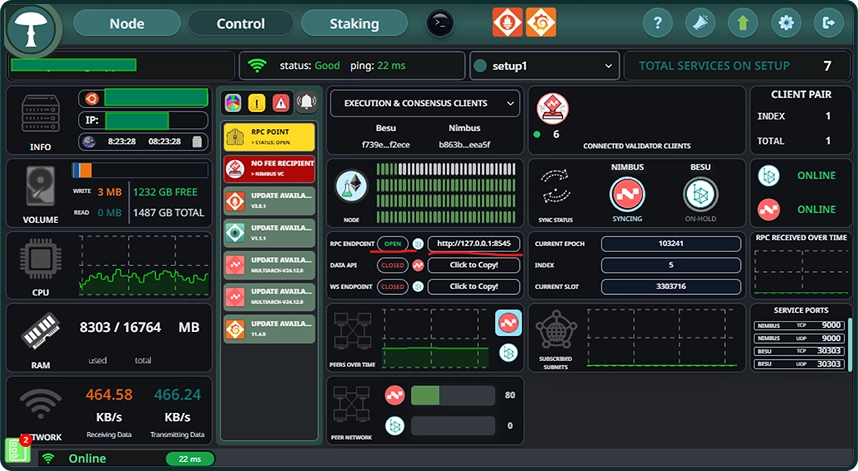Switch to the Node tab
Viewport: 858px width, 471px height.
pyautogui.click(x=127, y=24)
